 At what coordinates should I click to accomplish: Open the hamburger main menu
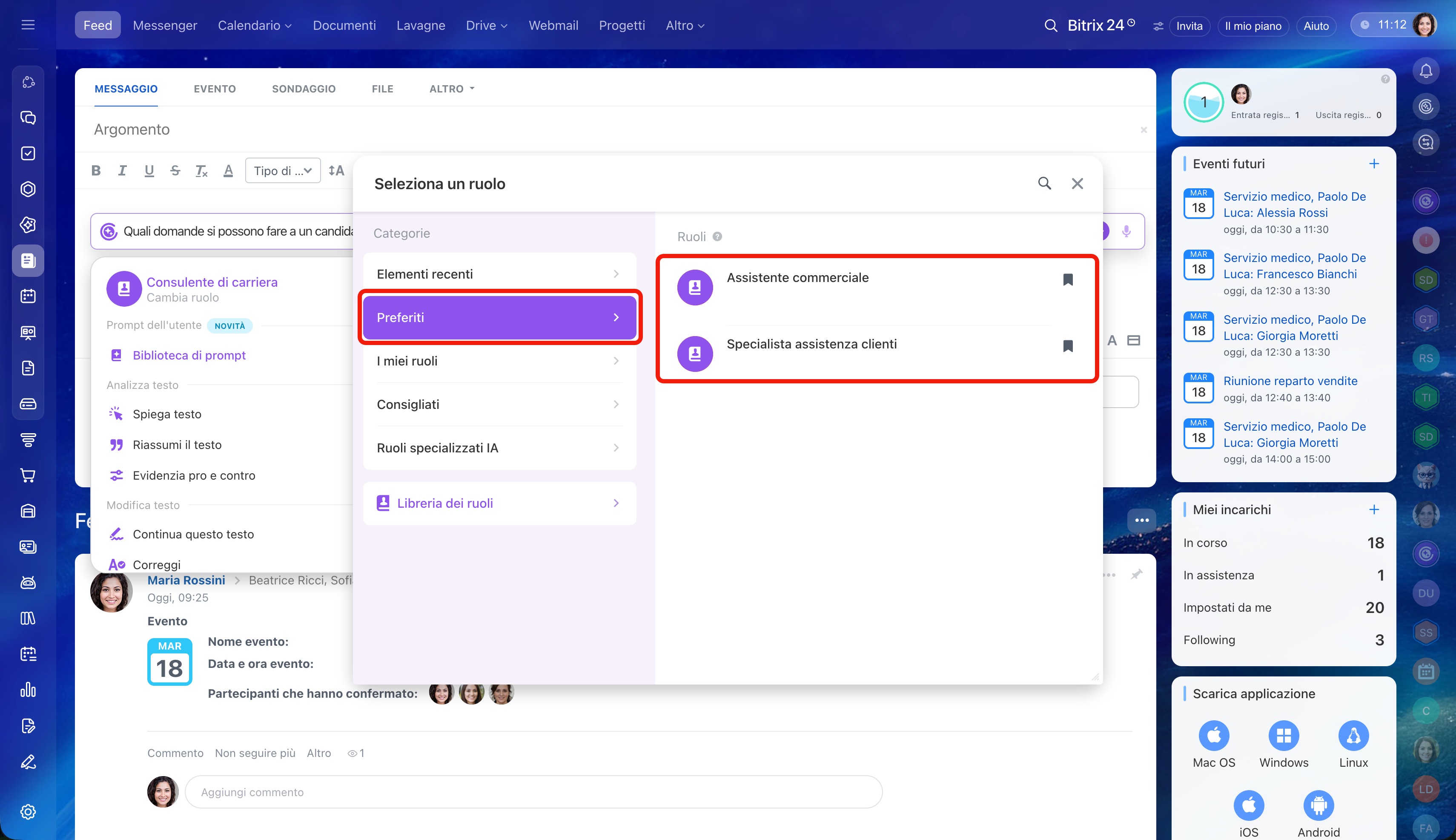[28, 25]
